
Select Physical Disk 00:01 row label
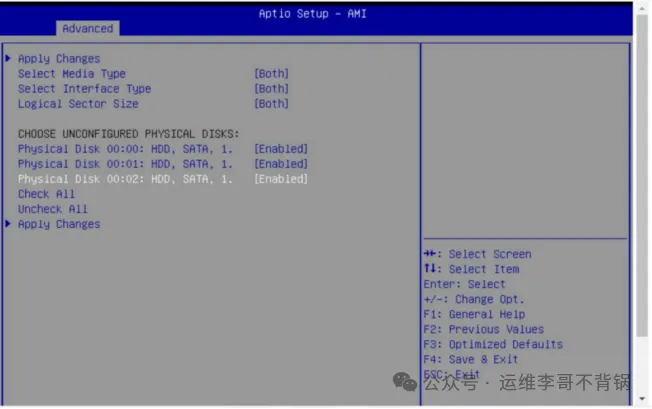coord(125,164)
